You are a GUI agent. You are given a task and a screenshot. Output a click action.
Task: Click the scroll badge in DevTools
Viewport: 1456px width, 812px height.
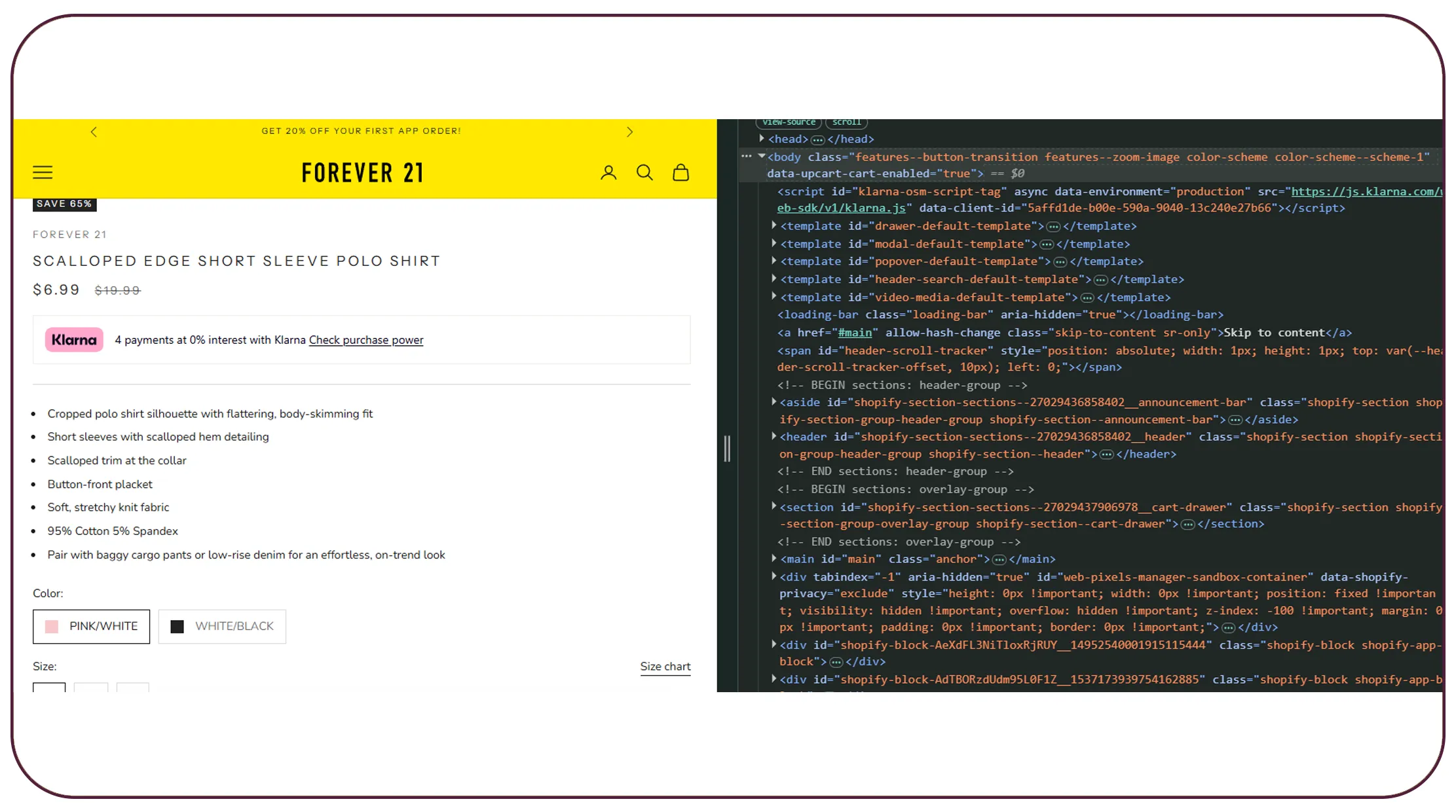tap(847, 122)
